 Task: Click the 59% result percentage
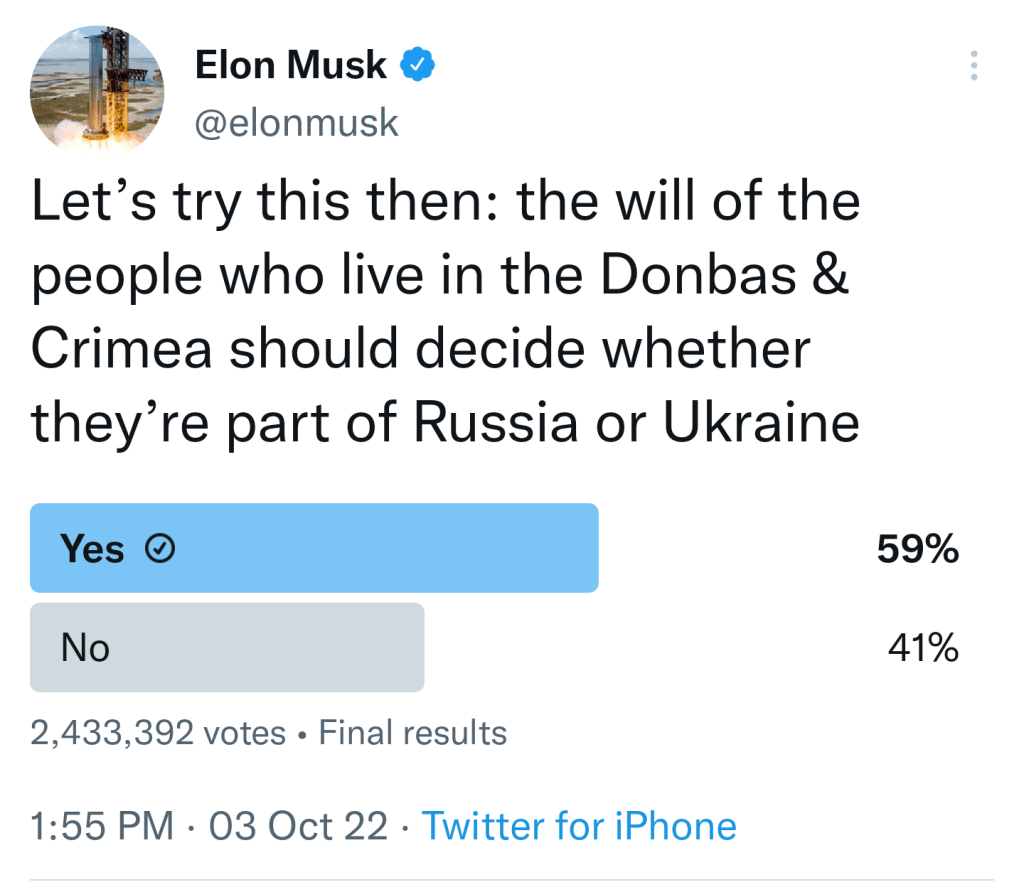pyautogui.click(x=918, y=548)
